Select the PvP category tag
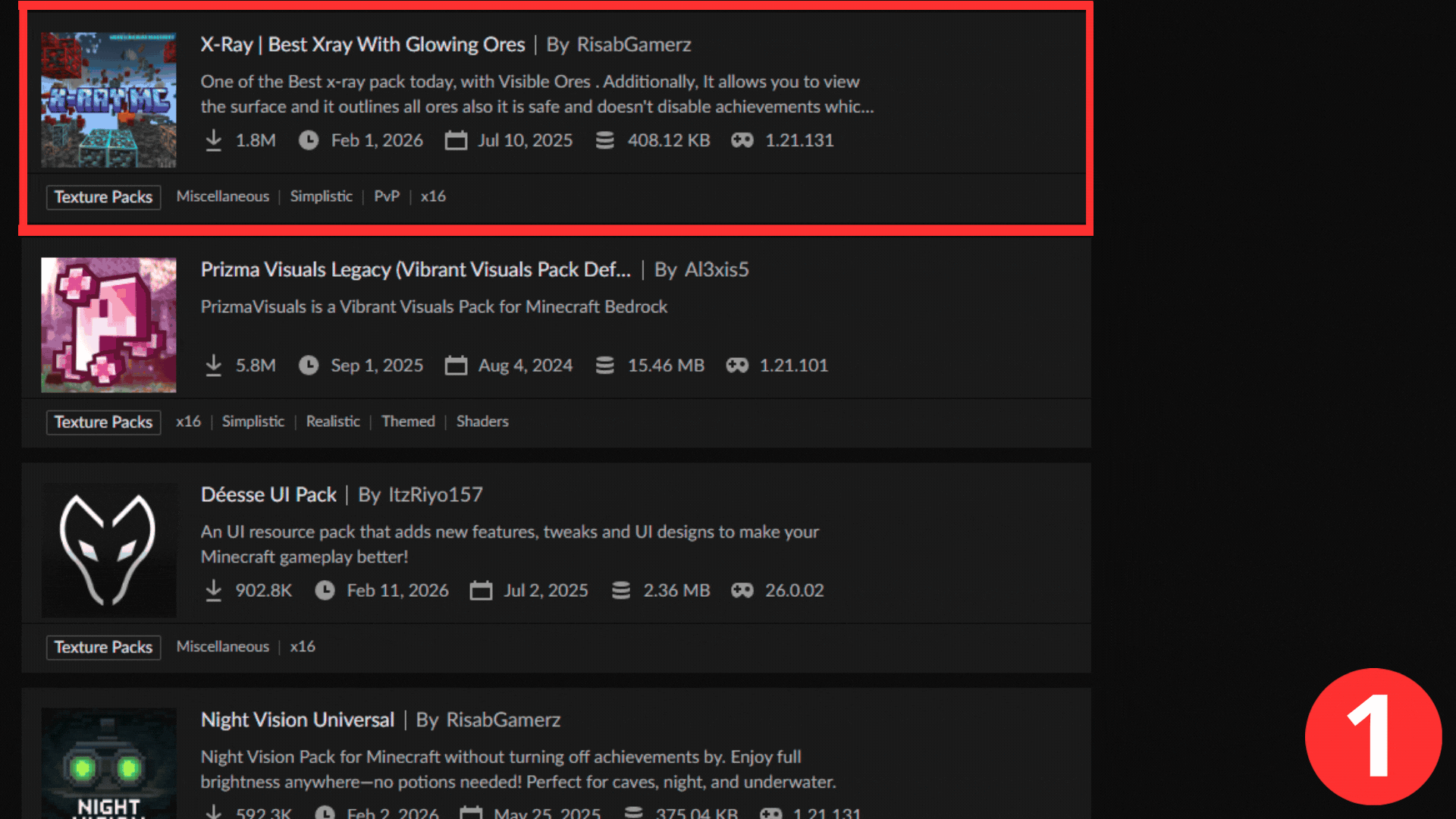The width and height of the screenshot is (1456, 819). click(x=386, y=196)
